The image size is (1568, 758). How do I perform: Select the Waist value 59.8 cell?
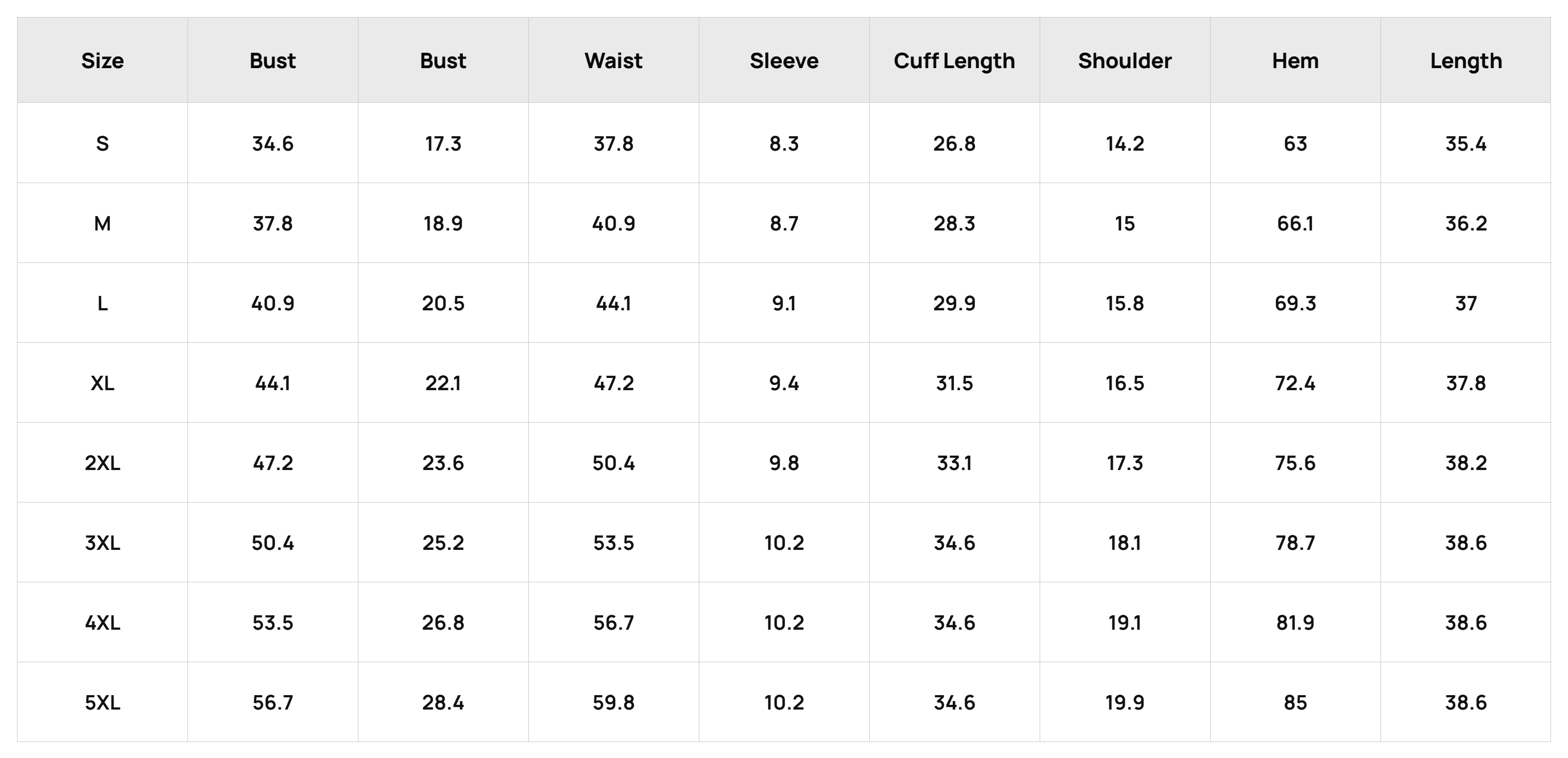614,702
